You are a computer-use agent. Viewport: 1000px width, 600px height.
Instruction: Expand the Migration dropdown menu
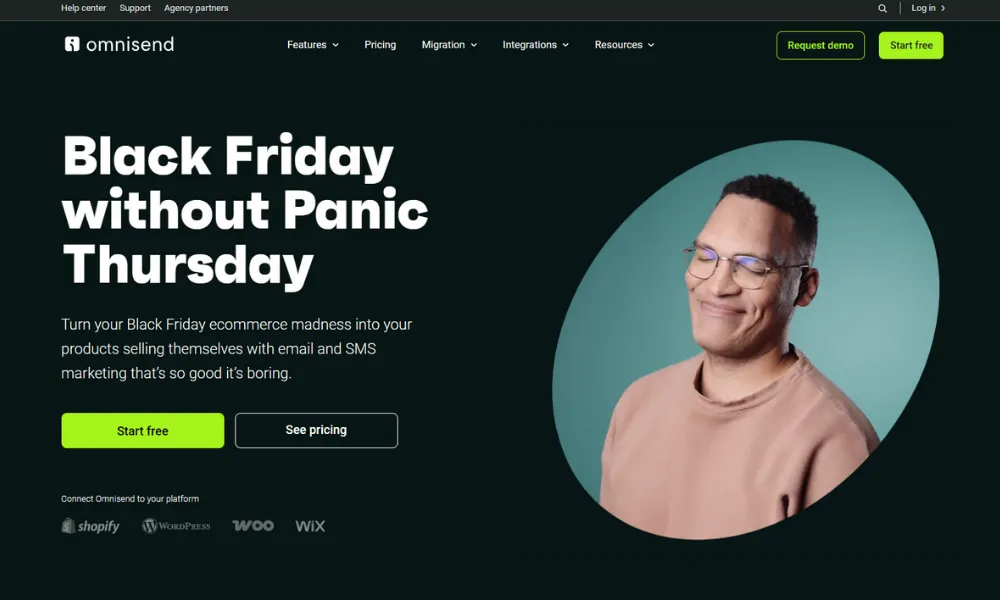pyautogui.click(x=449, y=45)
